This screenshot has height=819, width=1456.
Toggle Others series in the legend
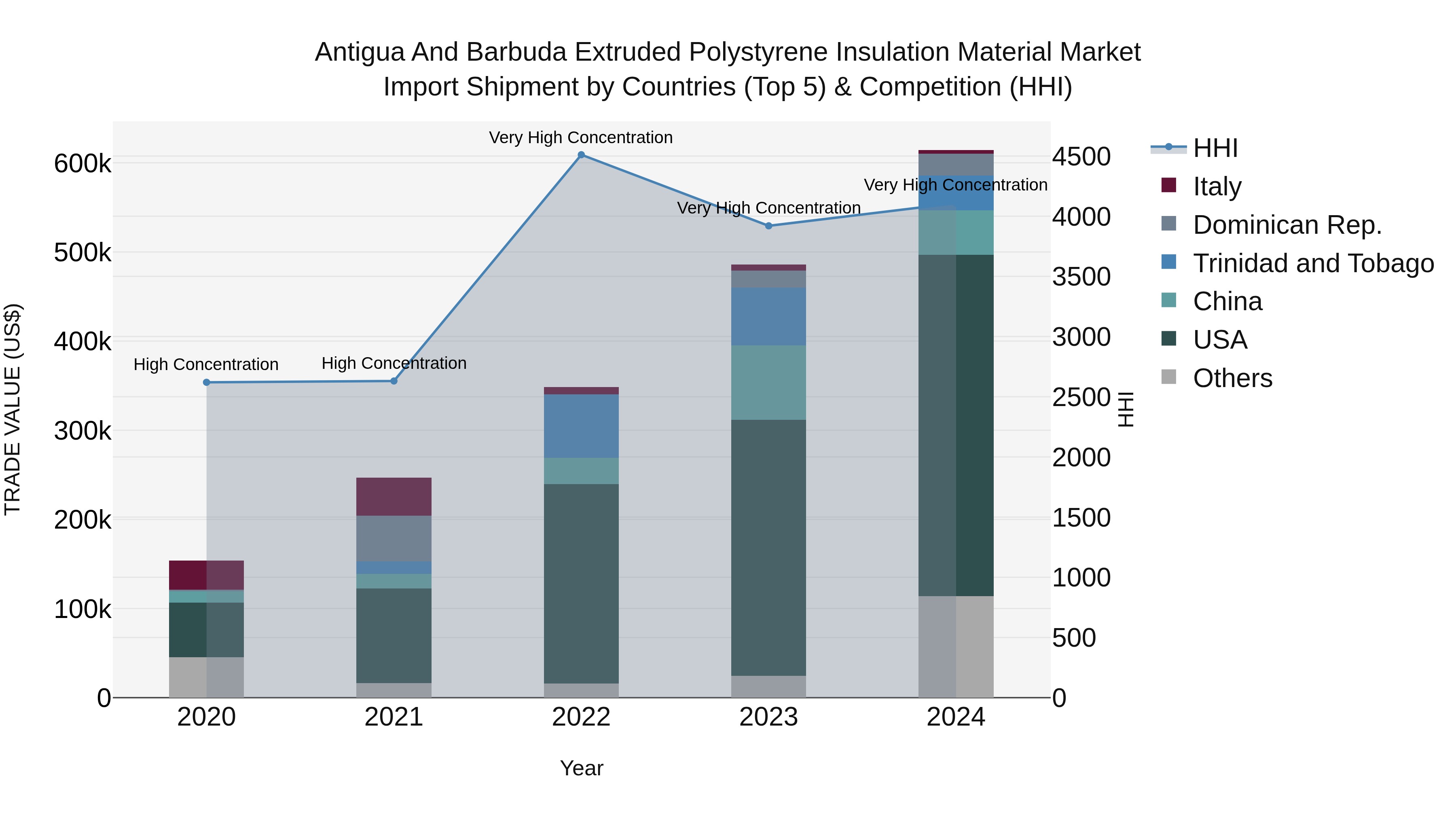[1216, 378]
